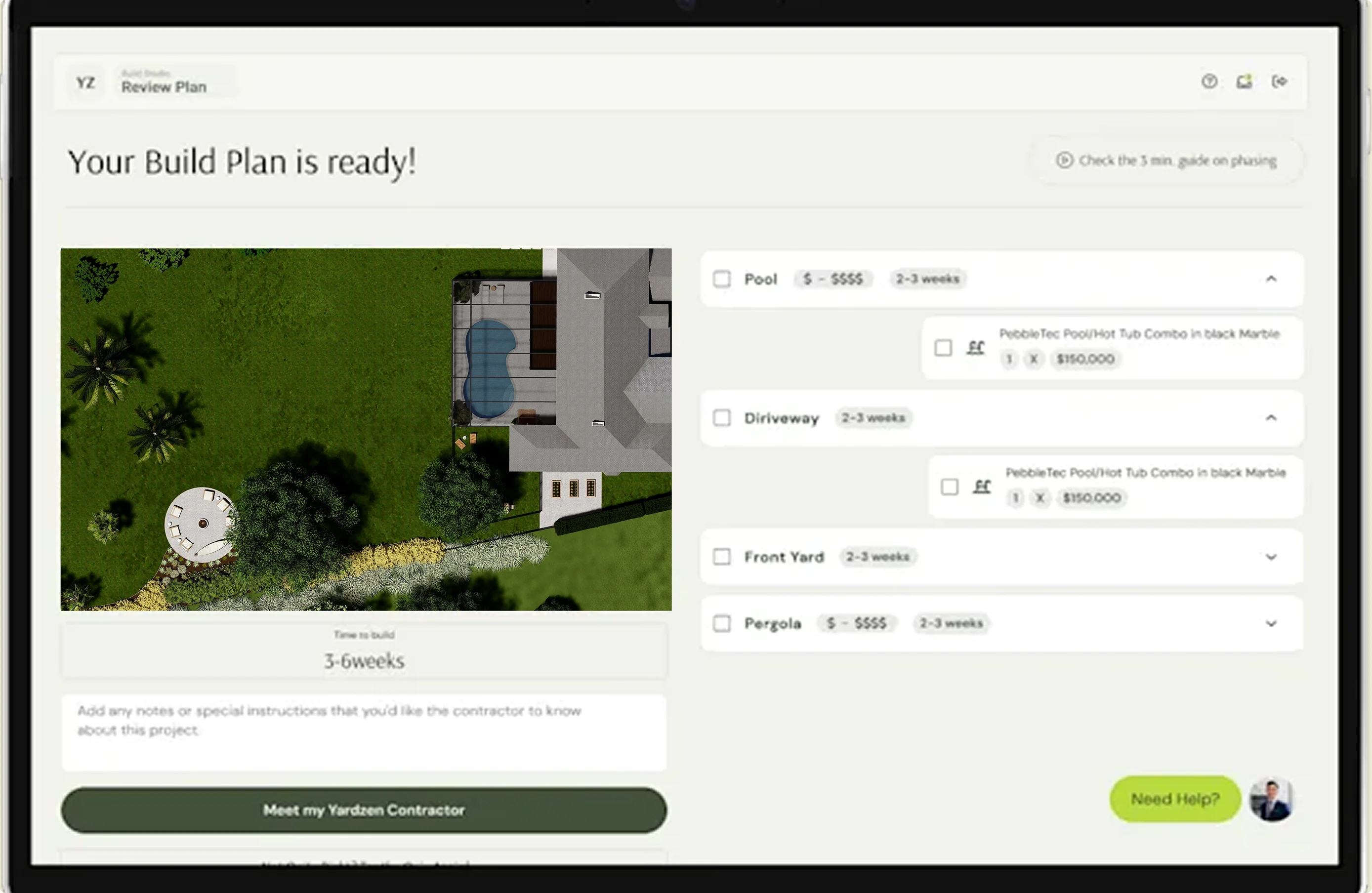The width and height of the screenshot is (1372, 893).
Task: Collapse the Pool section
Action: pos(1271,279)
